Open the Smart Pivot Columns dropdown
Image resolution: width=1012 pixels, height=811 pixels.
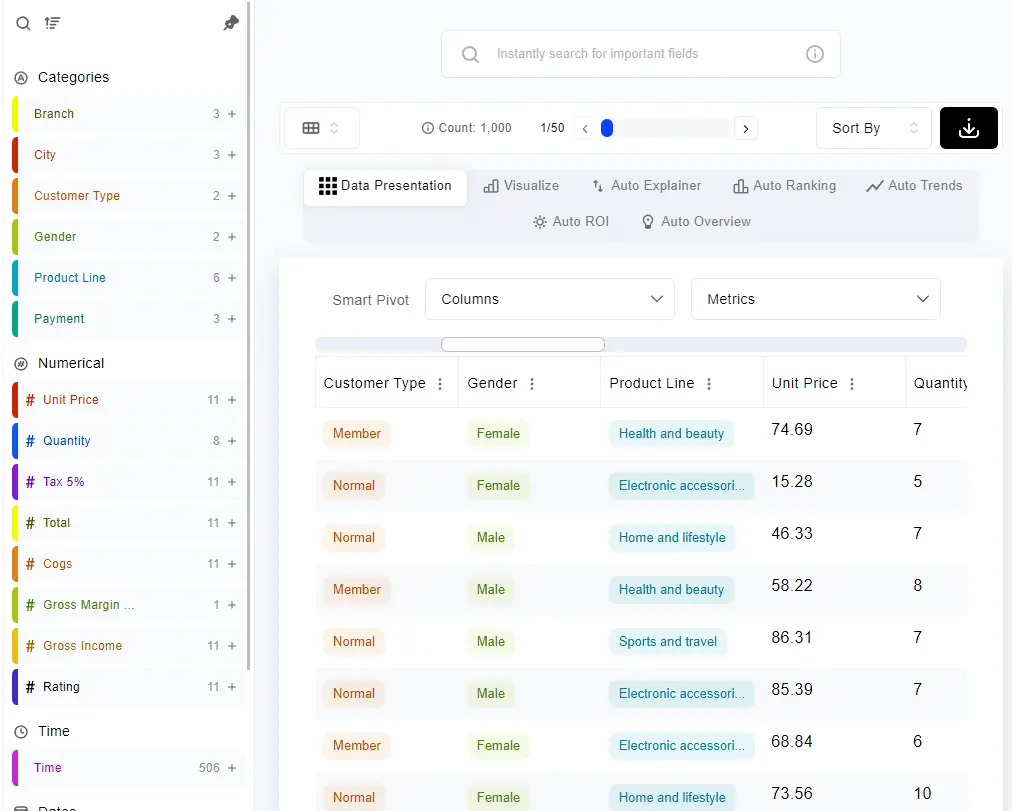(549, 299)
